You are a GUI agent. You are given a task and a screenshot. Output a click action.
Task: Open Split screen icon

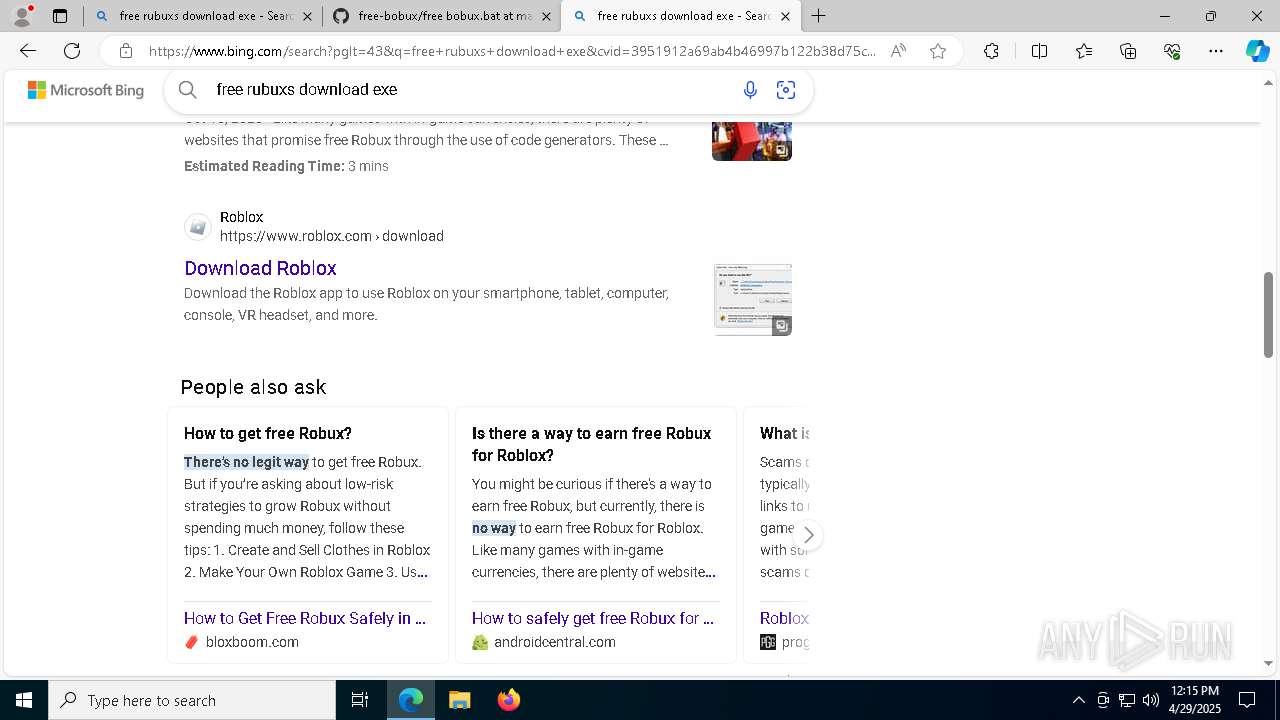pos(1039,51)
